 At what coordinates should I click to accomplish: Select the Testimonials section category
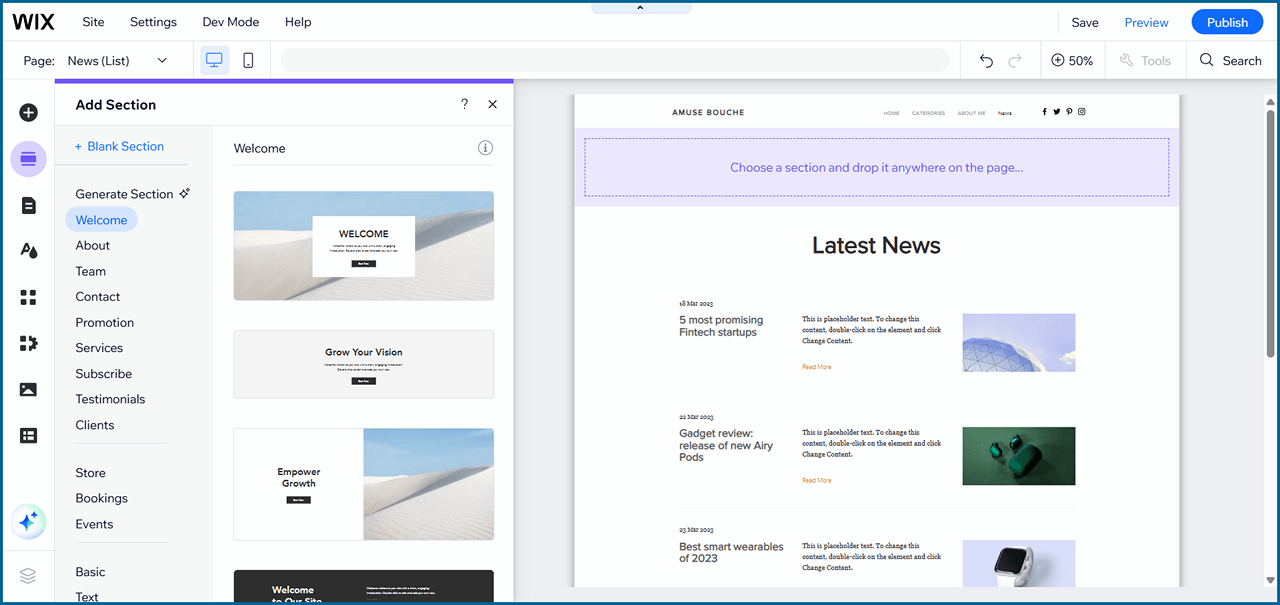coord(110,399)
